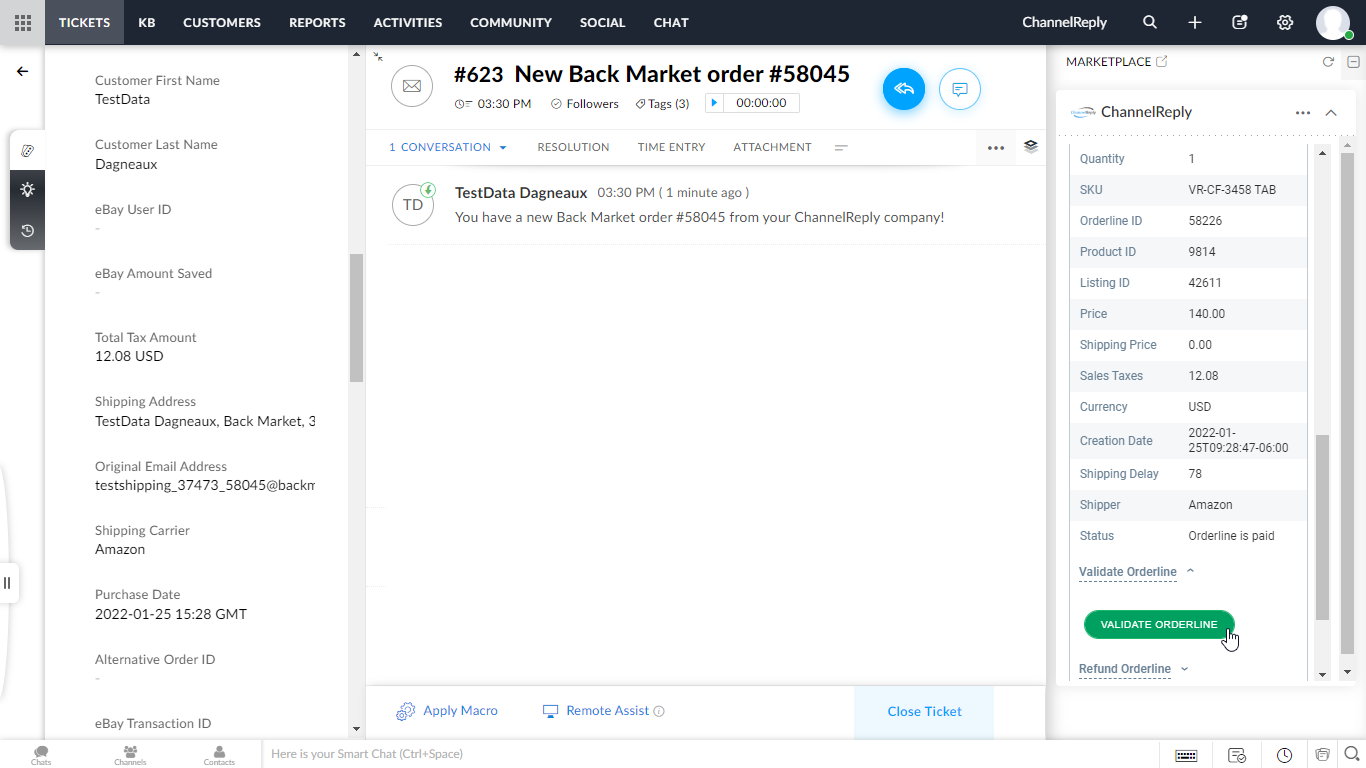Click the pause-bars handle on left edge
Viewport: 1366px width, 768px height.
point(7,582)
